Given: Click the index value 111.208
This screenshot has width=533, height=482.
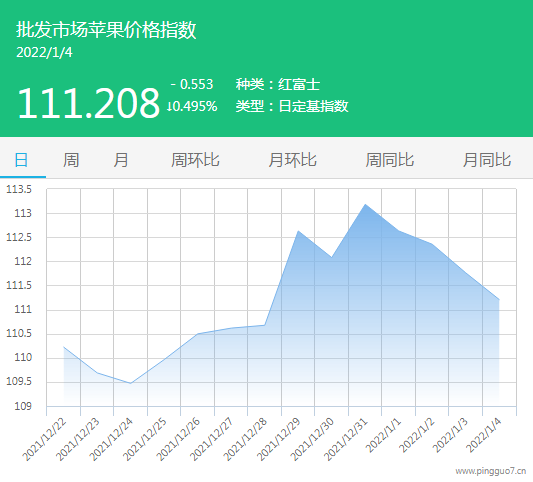Looking at the screenshot, I should pos(88,103).
